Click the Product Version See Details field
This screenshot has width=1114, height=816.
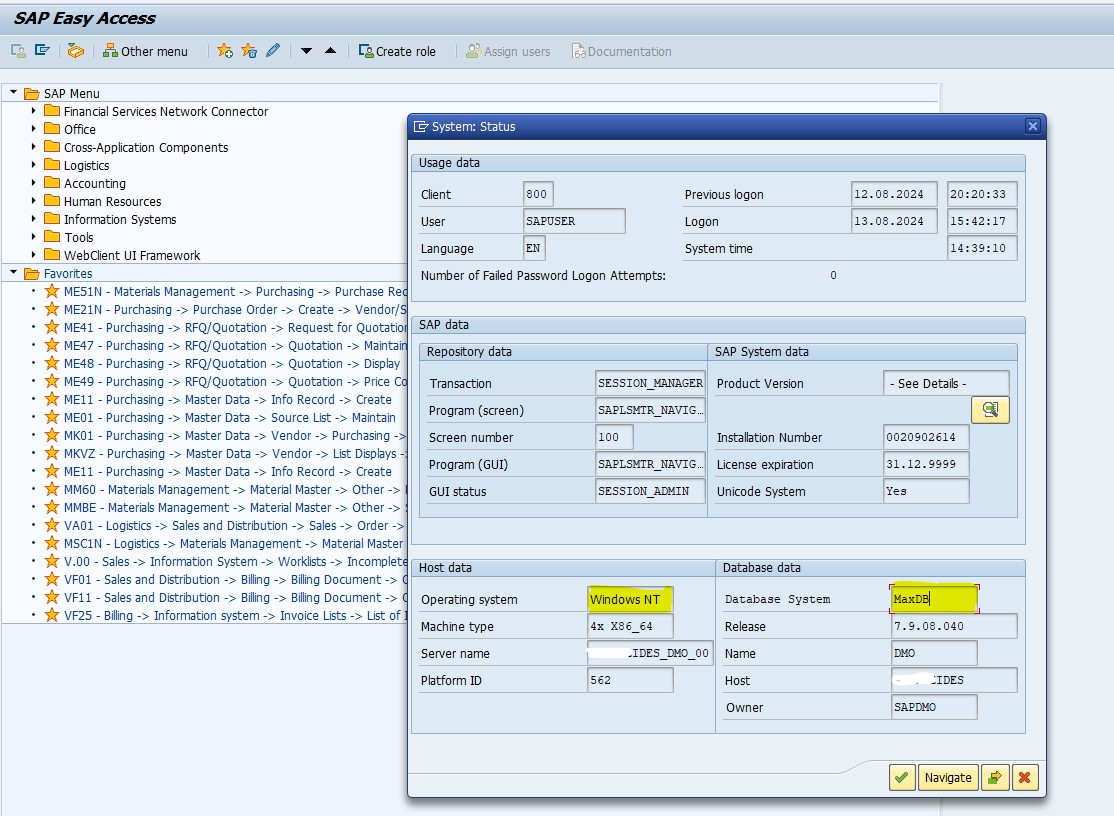[946, 383]
